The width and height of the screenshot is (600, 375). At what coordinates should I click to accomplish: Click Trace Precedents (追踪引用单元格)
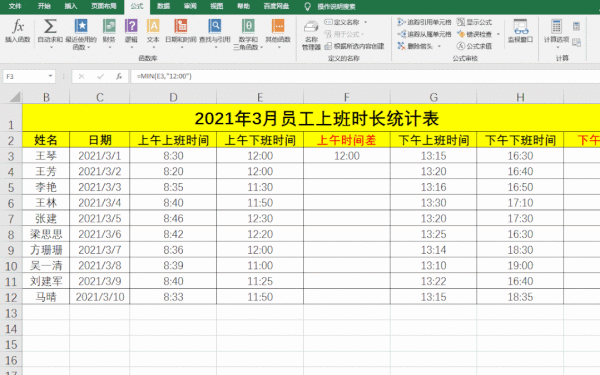424,22
